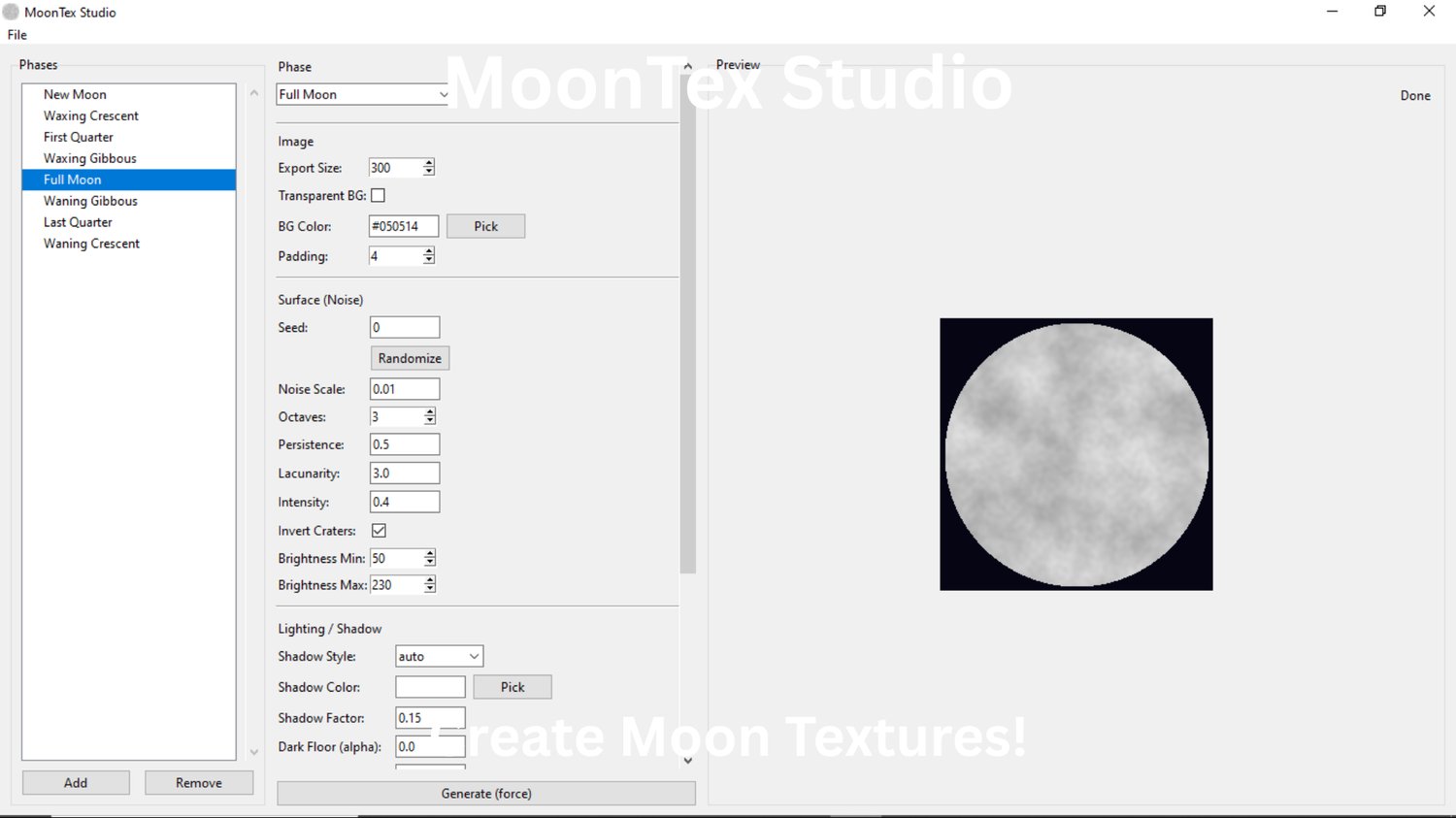
Task: Select Waxing Gibbous phase in list
Action: pos(129,158)
